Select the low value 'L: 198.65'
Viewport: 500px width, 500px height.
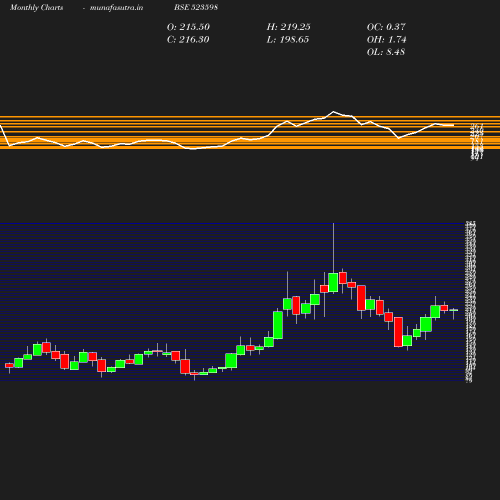[288, 39]
